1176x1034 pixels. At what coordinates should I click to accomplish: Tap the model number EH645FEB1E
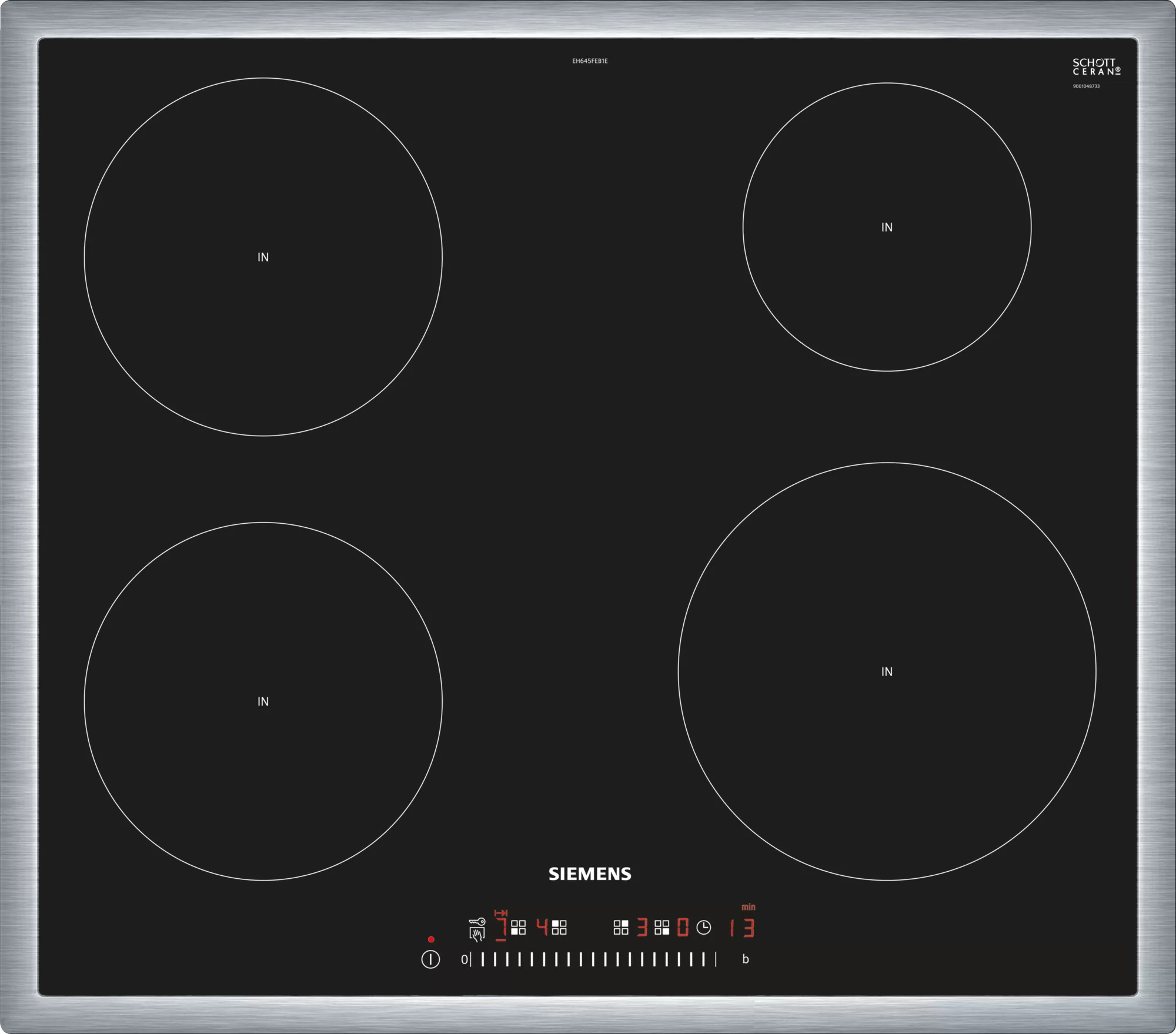point(590,61)
